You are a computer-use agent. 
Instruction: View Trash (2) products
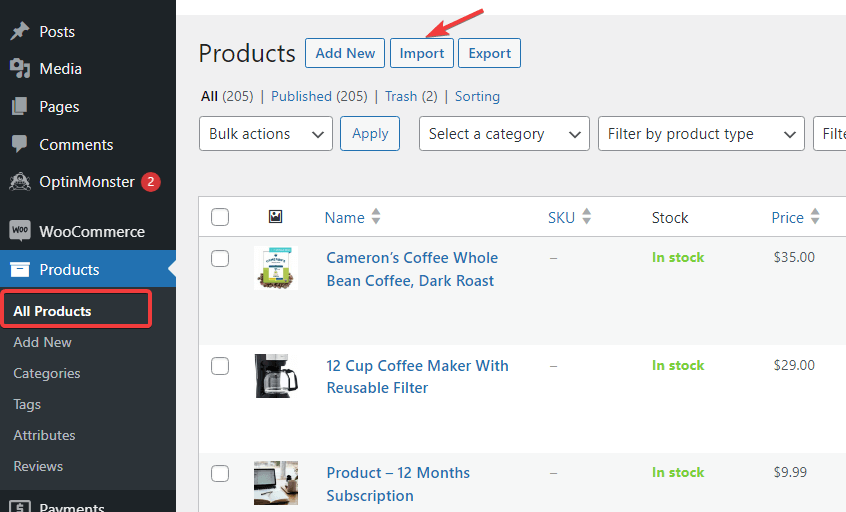click(411, 96)
